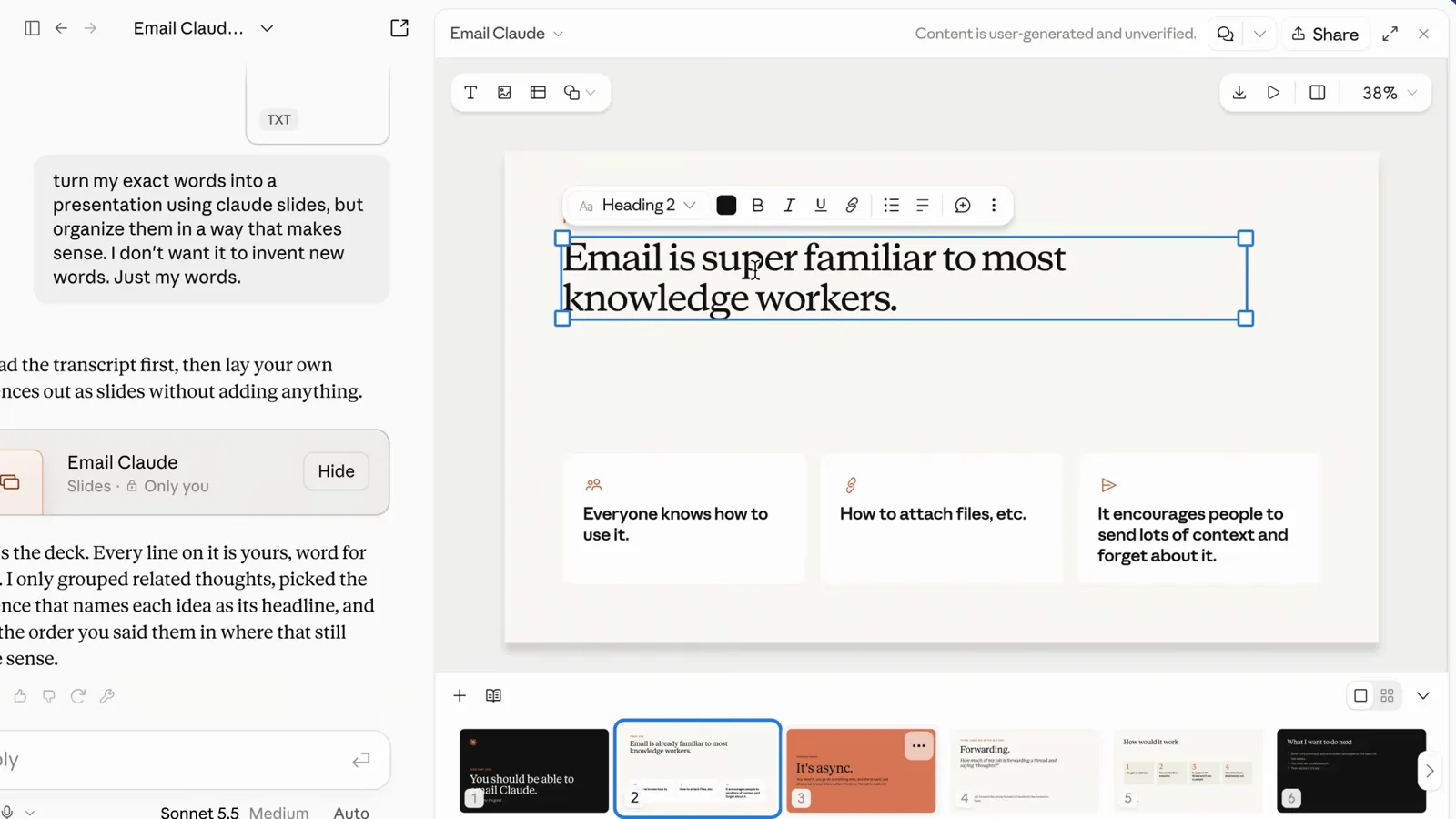
Task: Hide the Email Claude artifact
Action: (336, 471)
